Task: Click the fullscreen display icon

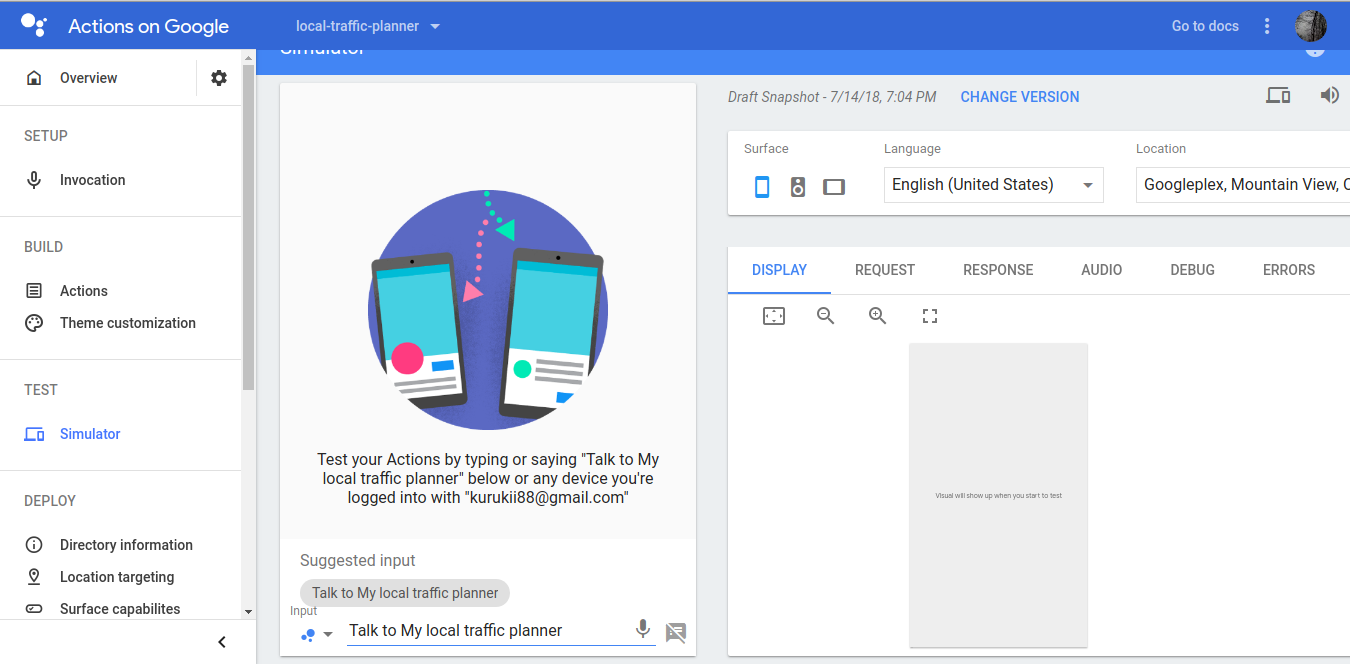Action: 930,316
